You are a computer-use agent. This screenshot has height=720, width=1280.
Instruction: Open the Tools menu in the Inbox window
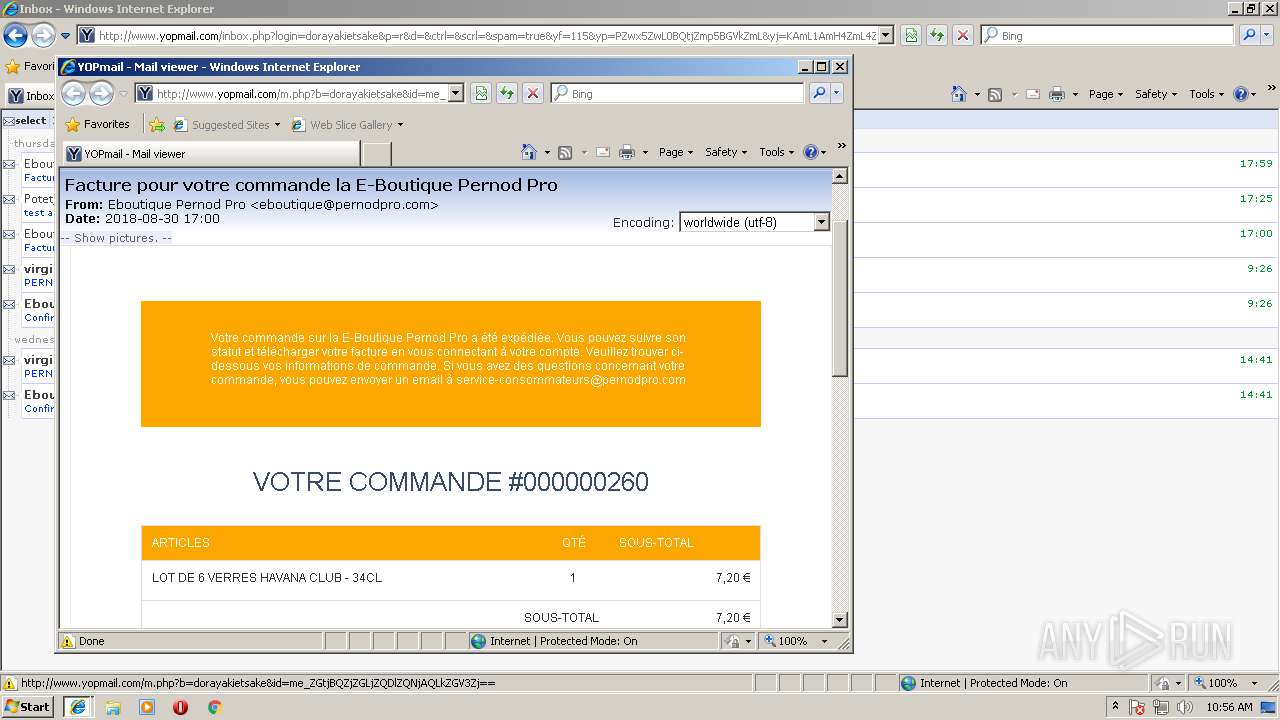coord(1207,94)
